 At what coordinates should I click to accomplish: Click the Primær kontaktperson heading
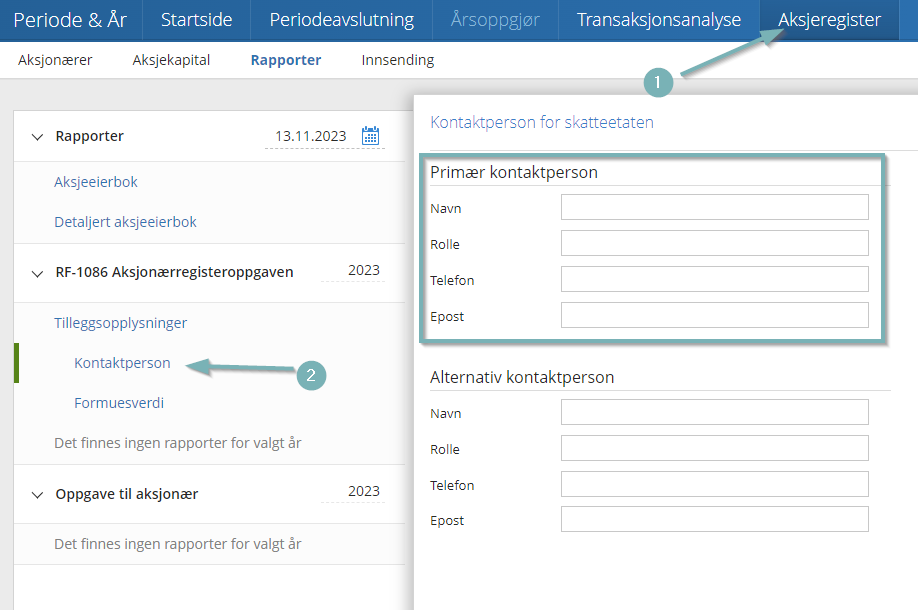(x=513, y=172)
